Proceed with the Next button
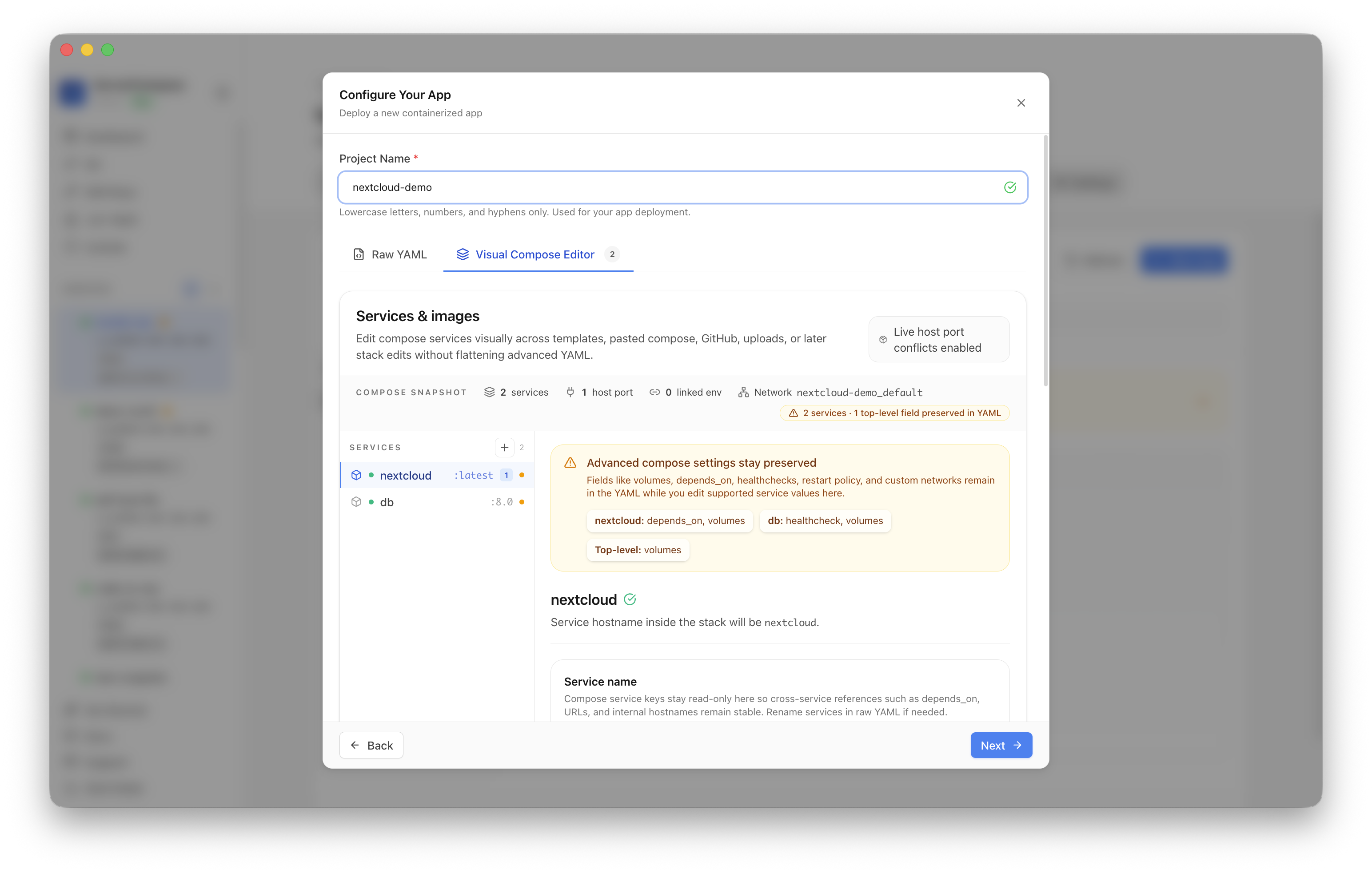Screen dimensions: 1372x873 pyautogui.click(x=1001, y=746)
